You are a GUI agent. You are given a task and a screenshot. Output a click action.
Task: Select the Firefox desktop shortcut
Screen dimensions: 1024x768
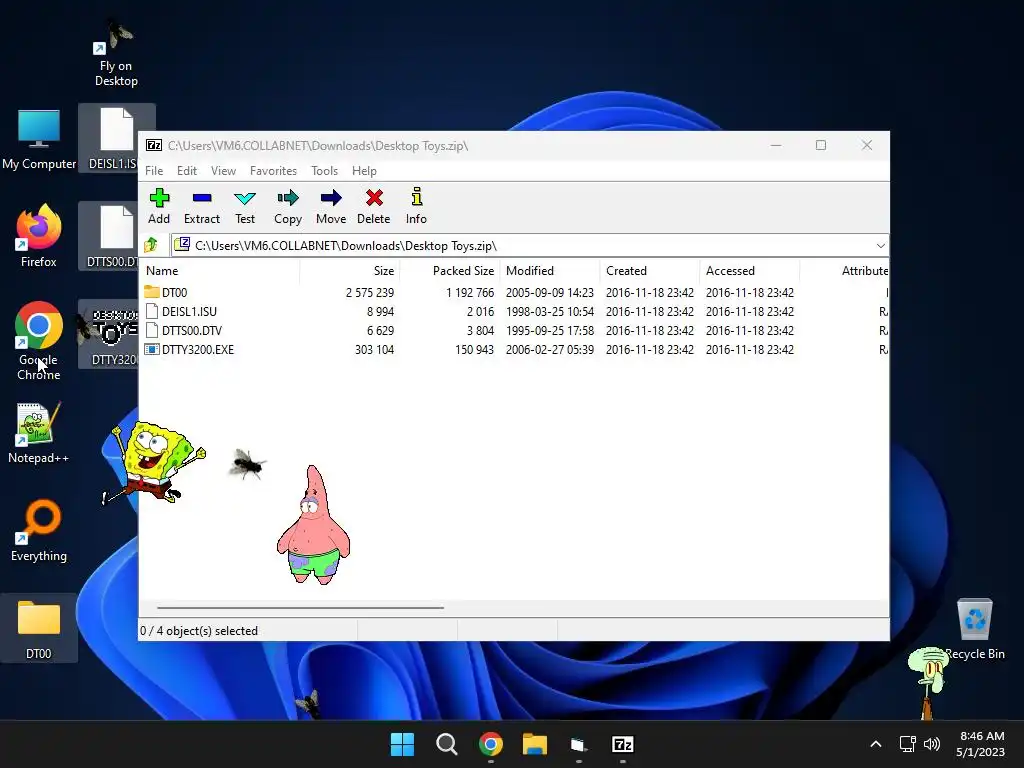click(x=39, y=236)
